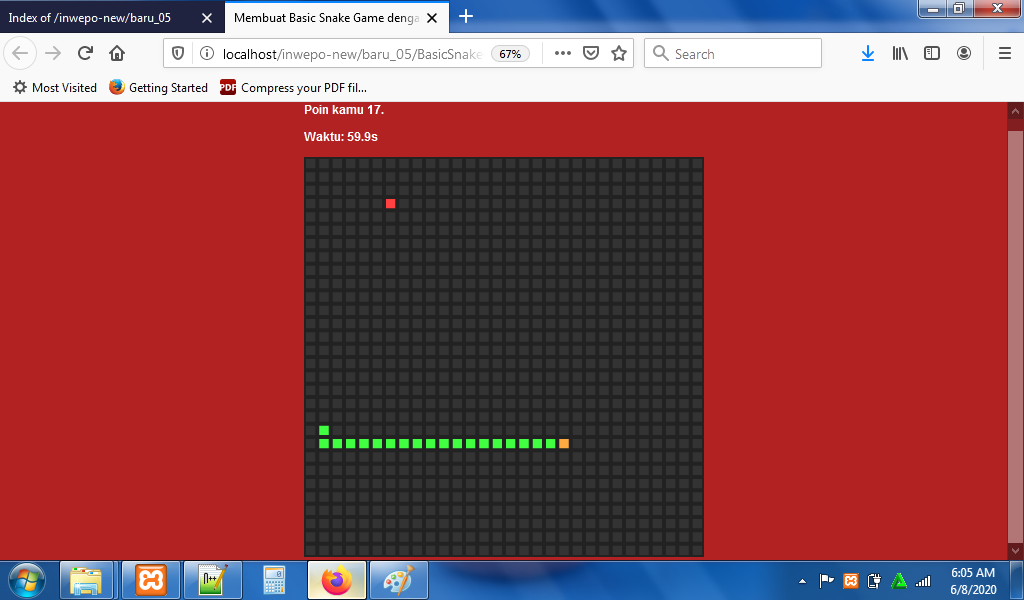Viewport: 1024px width, 600px height.
Task: Open the Firefox home page
Action: pyautogui.click(x=117, y=54)
